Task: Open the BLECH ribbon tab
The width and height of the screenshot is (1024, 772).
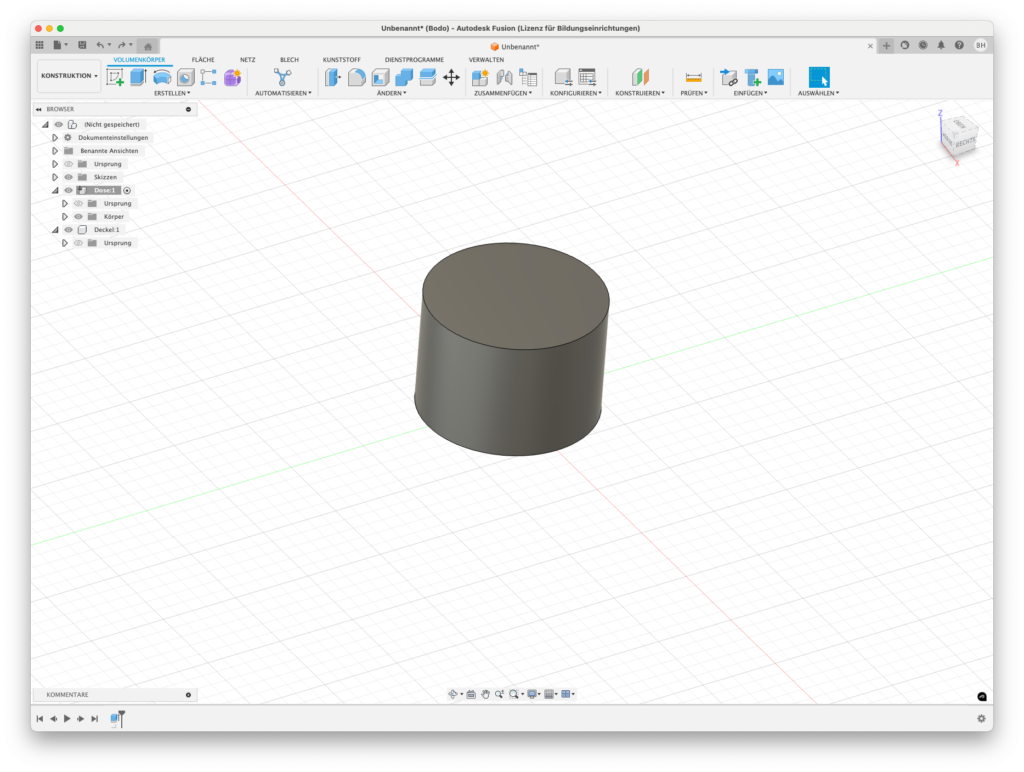Action: click(289, 60)
